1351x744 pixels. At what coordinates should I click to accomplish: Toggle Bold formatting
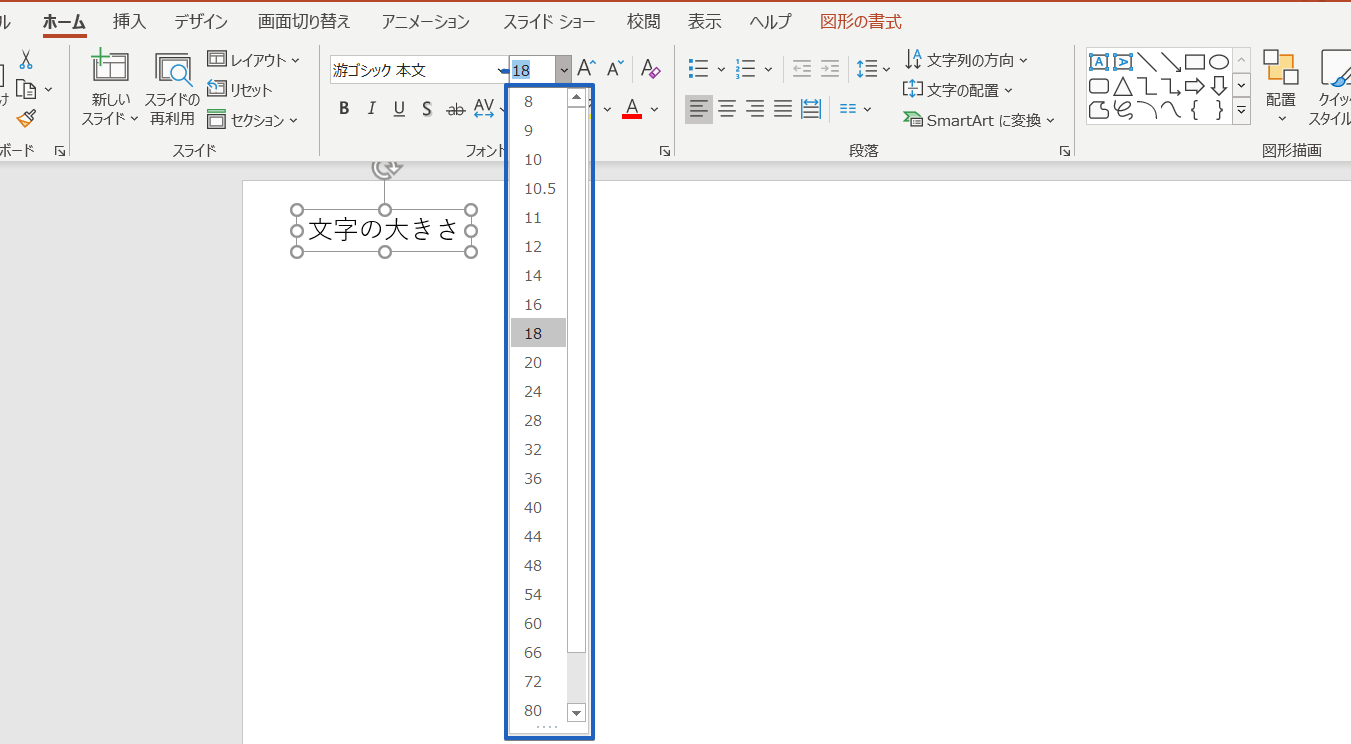(344, 109)
